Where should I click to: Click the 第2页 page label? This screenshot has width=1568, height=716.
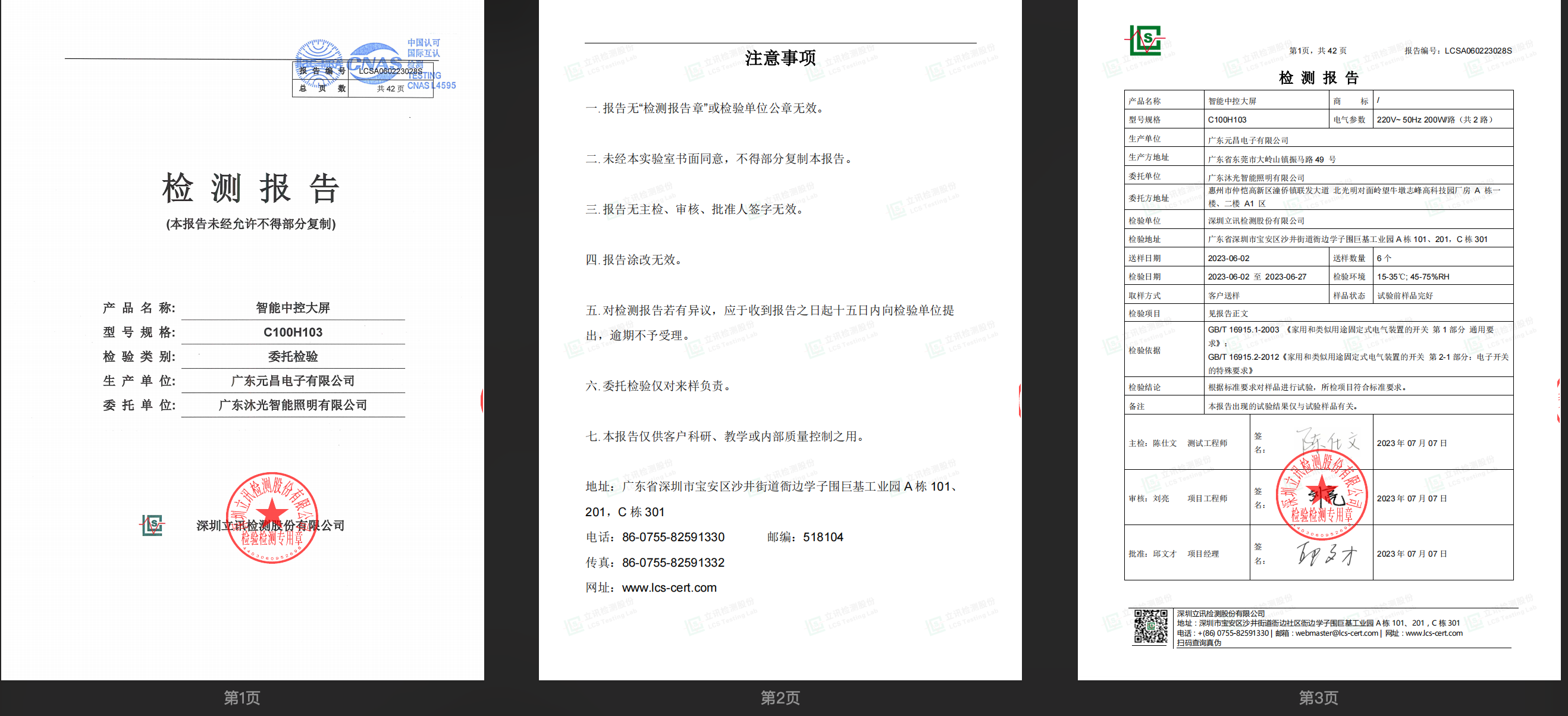(x=780, y=697)
